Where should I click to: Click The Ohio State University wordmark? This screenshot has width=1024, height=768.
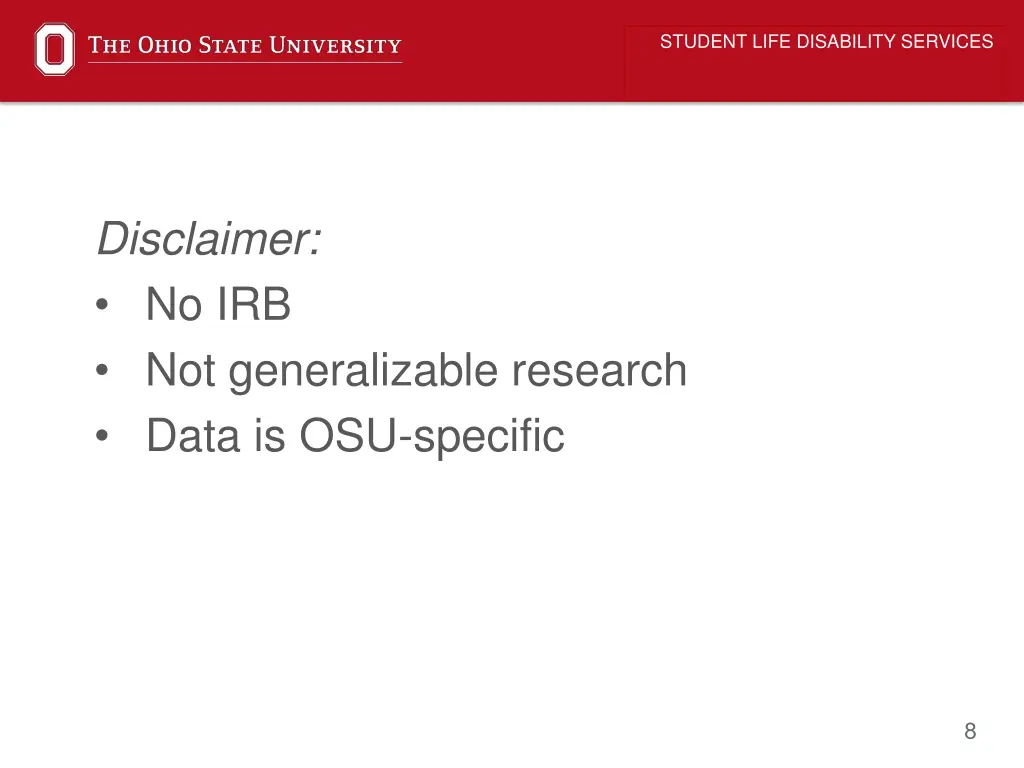click(245, 45)
